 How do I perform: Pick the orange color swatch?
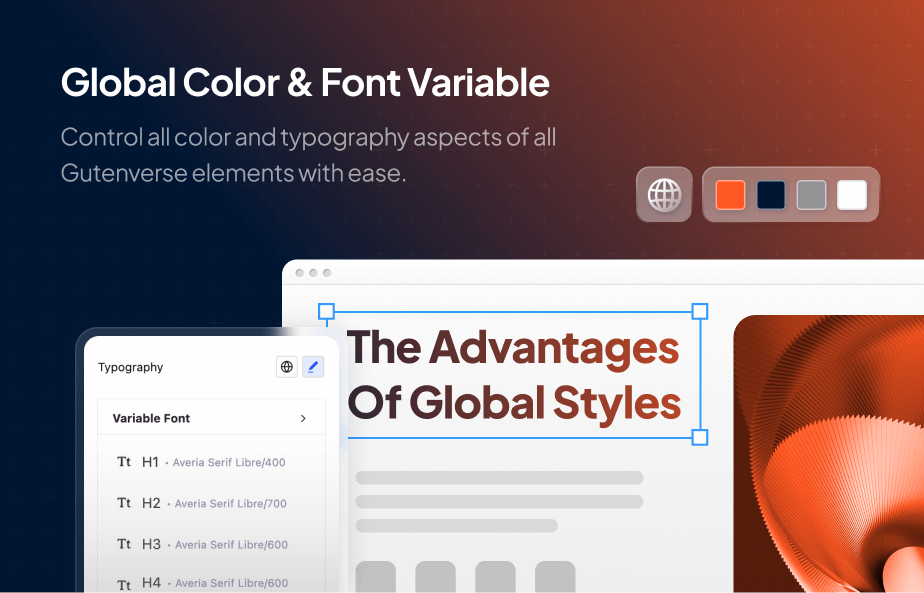coord(730,194)
